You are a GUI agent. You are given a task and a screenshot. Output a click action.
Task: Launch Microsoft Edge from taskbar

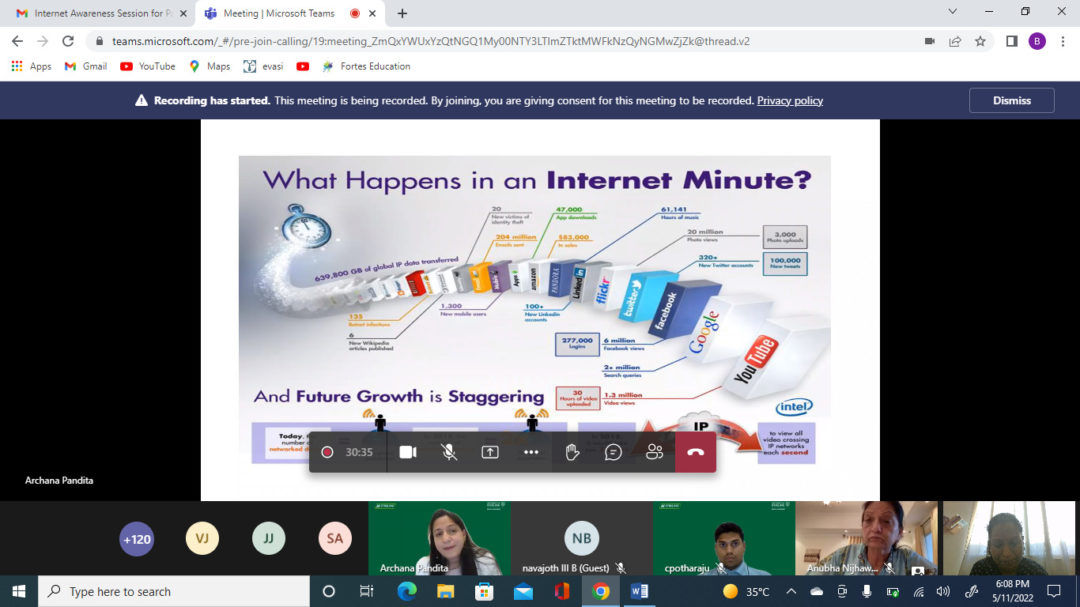pos(407,591)
